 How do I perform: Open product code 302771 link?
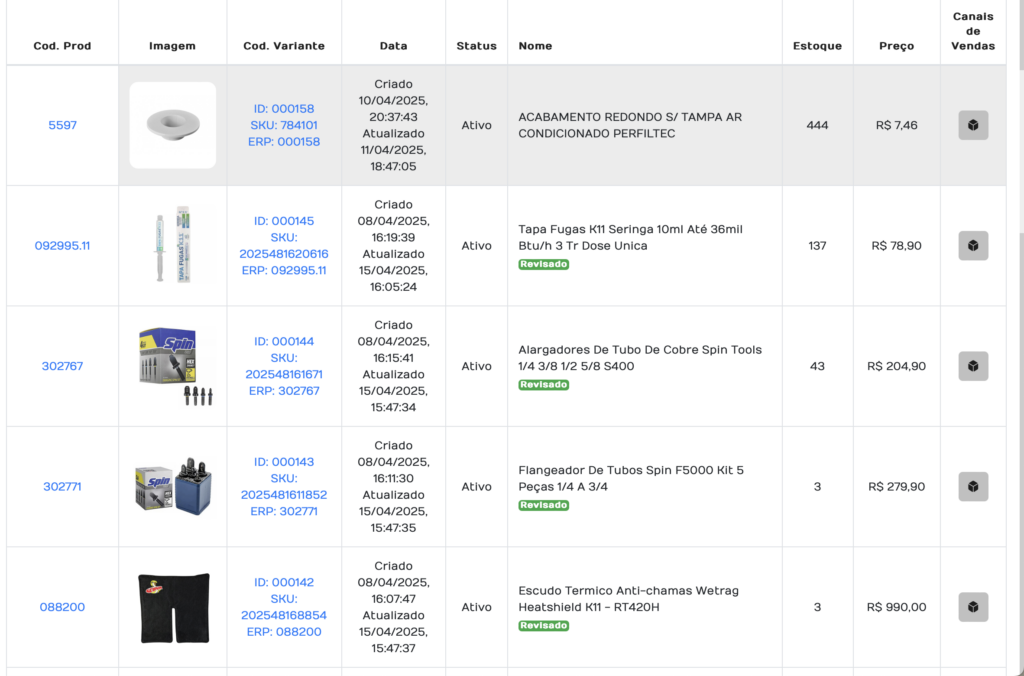point(62,487)
